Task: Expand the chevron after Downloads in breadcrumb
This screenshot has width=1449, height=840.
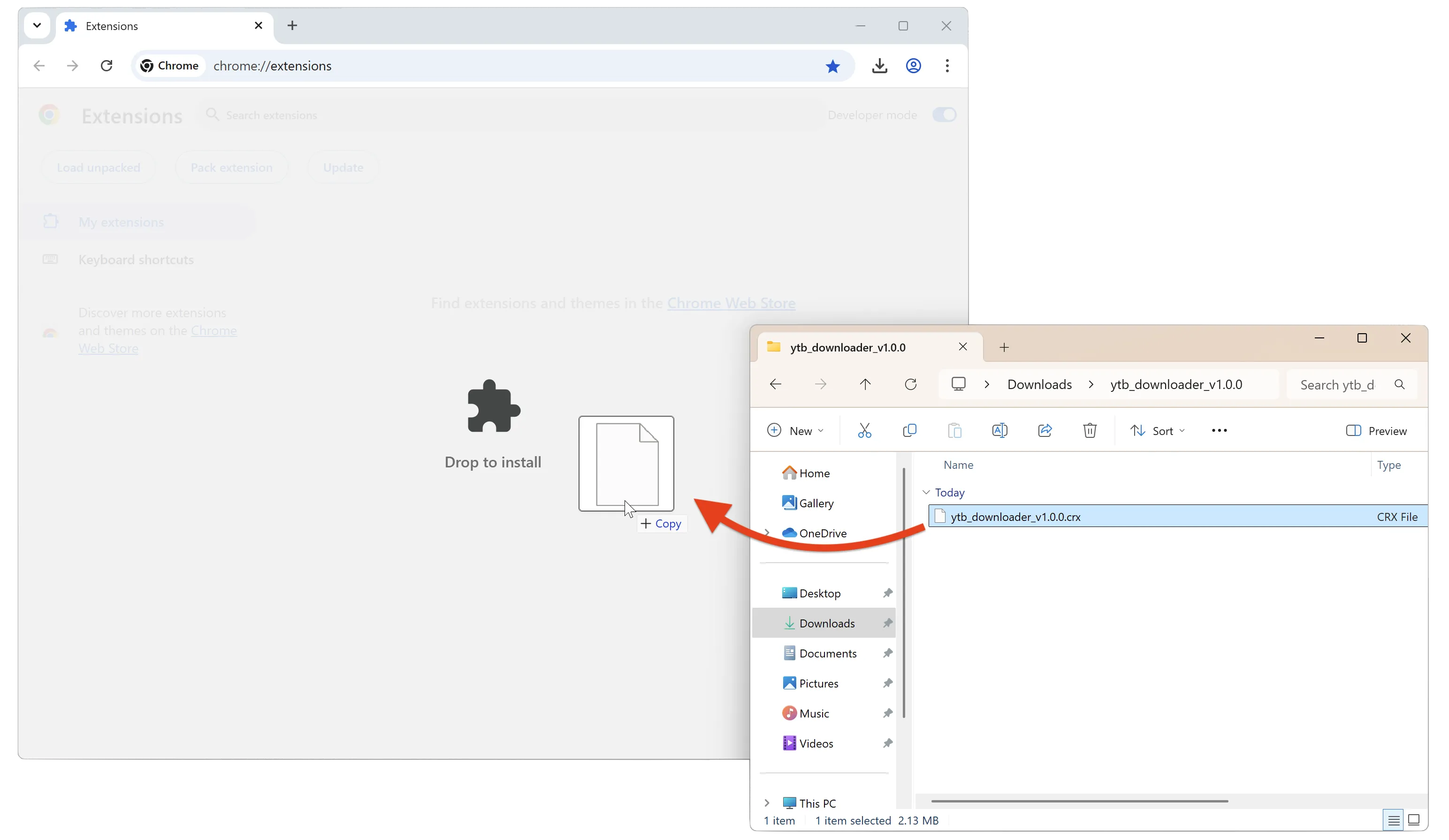Action: [x=1091, y=385]
